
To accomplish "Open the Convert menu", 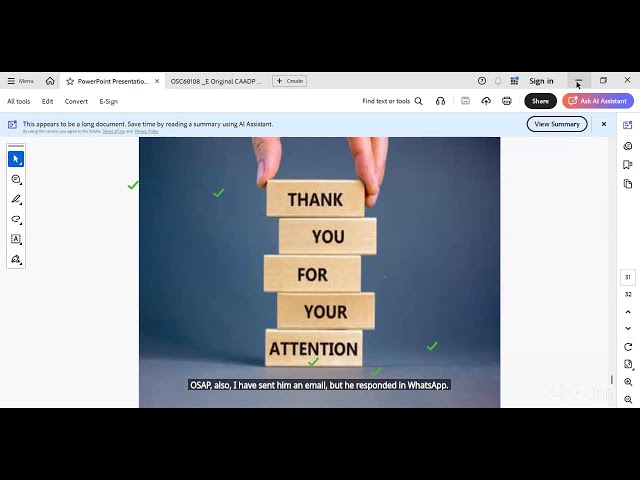I will pos(76,101).
